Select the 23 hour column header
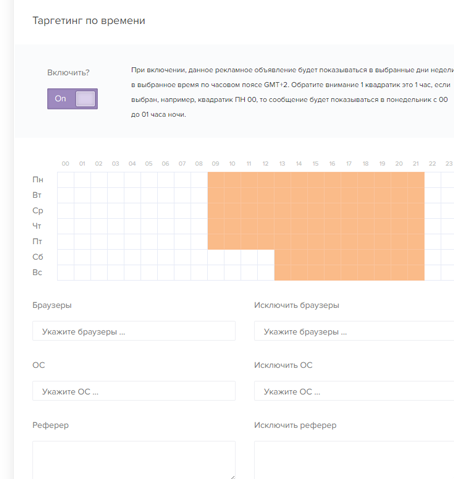The width and height of the screenshot is (454, 479). [x=449, y=164]
